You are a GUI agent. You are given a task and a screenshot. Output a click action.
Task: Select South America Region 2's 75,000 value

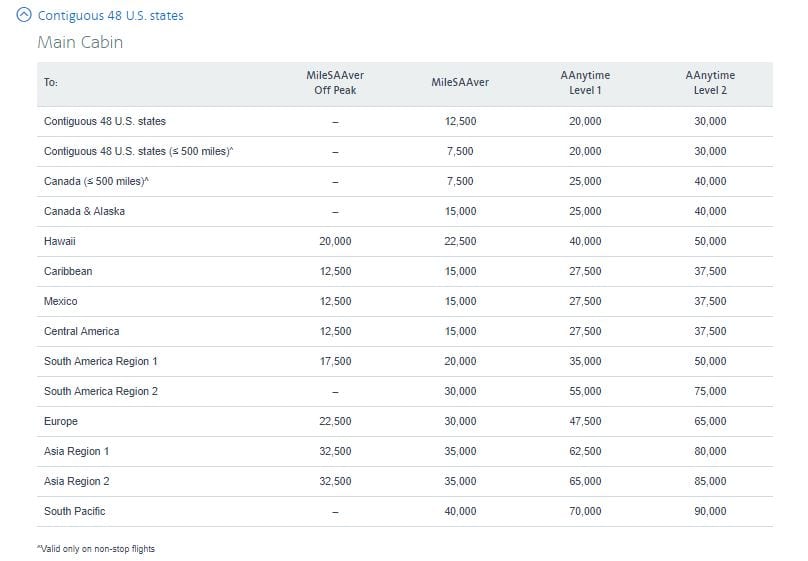point(710,392)
